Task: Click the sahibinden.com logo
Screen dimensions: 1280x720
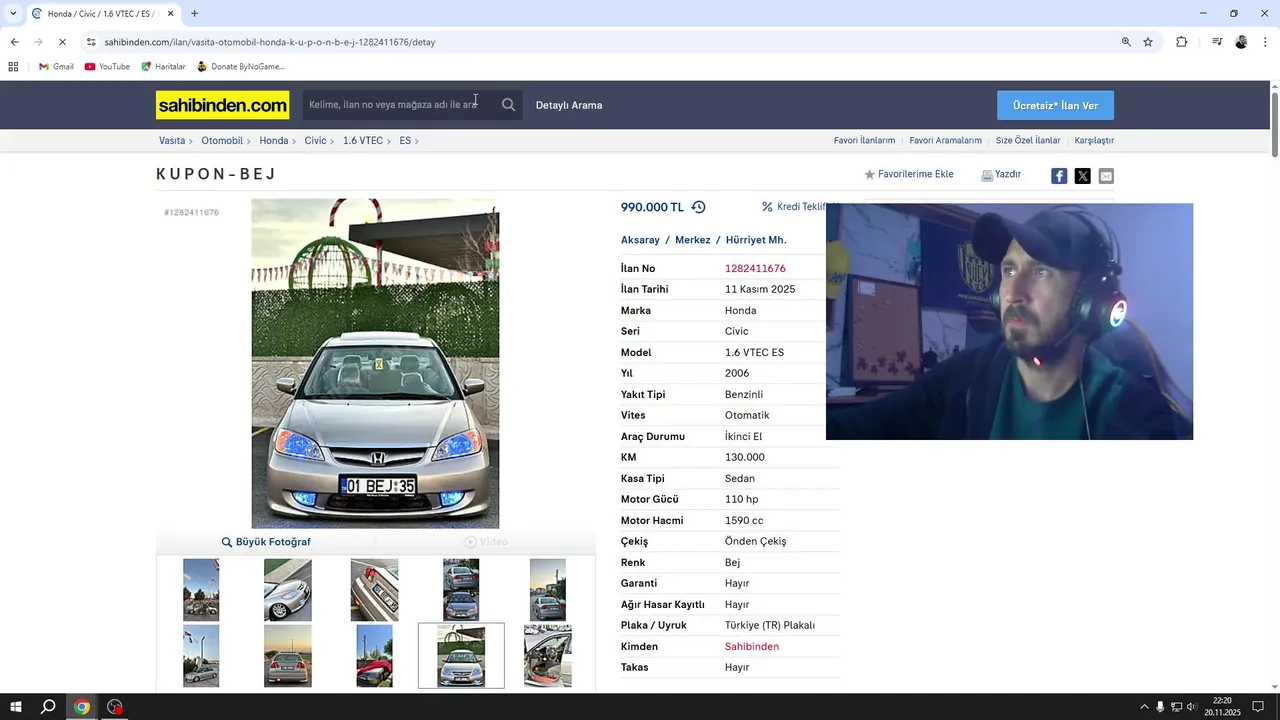Action: (222, 105)
